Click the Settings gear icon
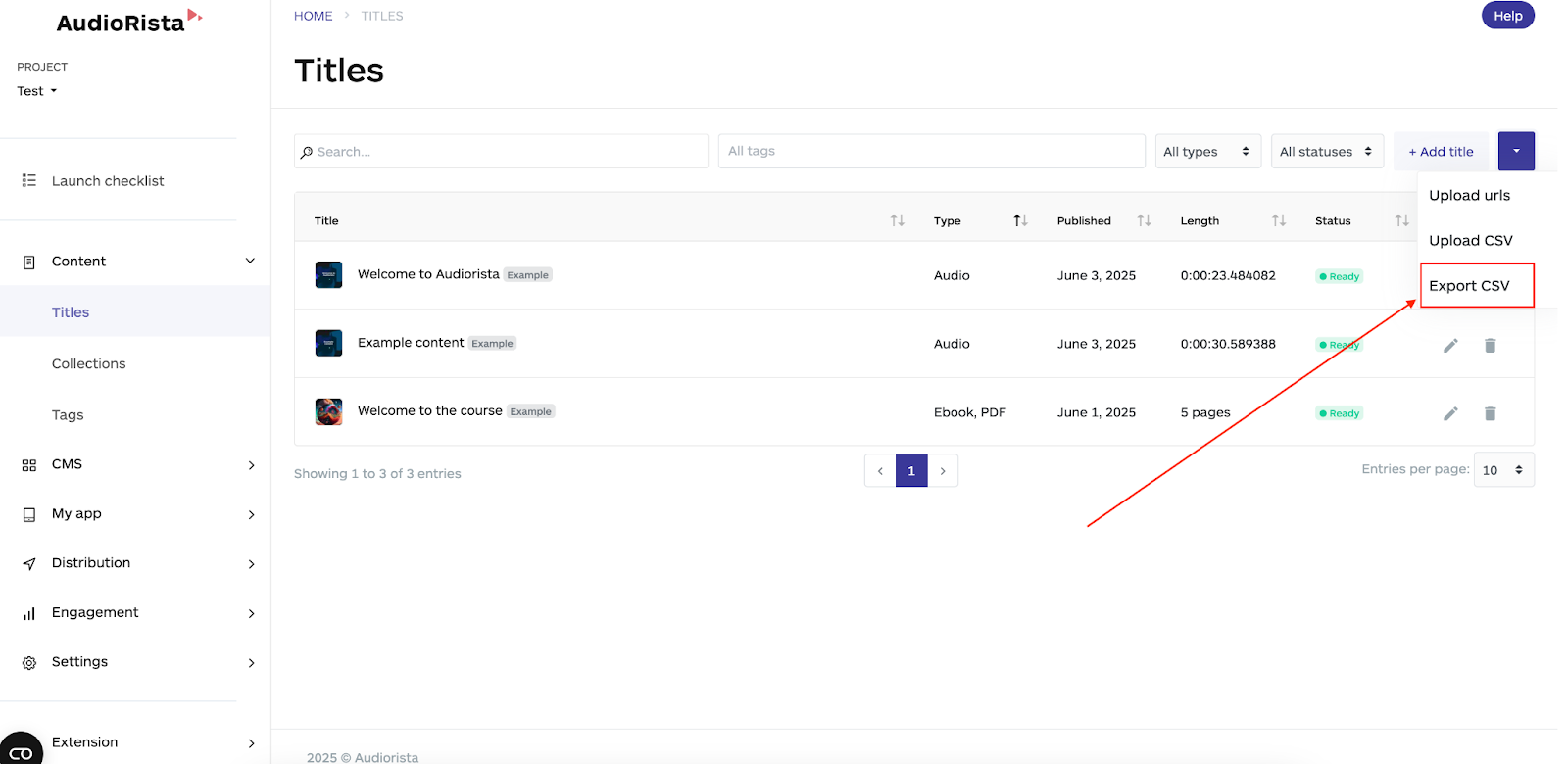This screenshot has height=764, width=1568. point(29,663)
